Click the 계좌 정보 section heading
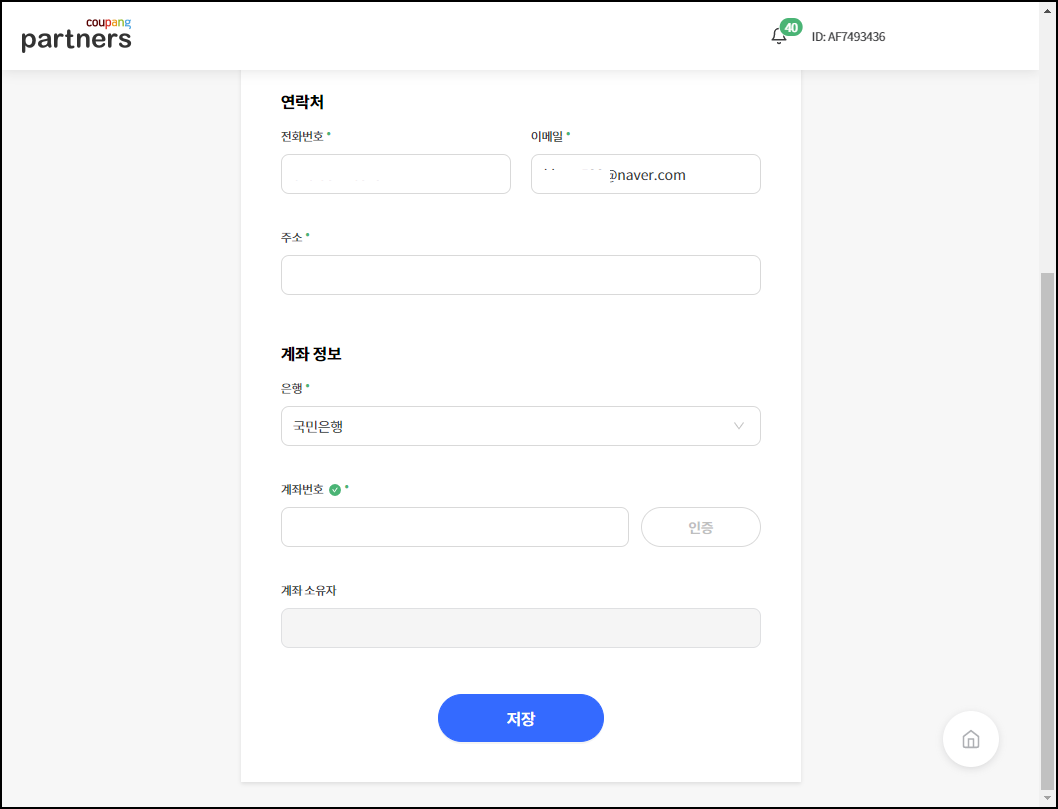Screen dimensions: 1058x809 click(x=311, y=354)
